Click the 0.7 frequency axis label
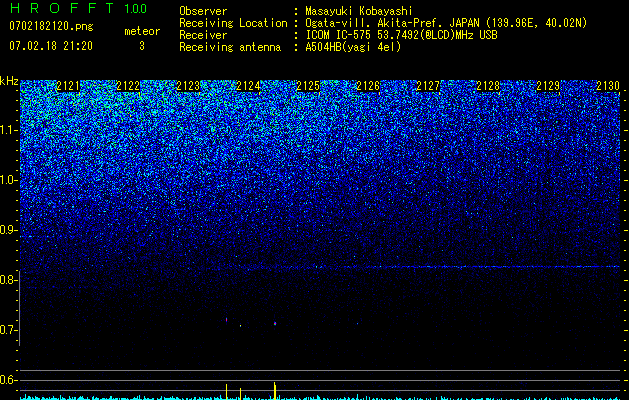This screenshot has width=629, height=400. click(x=8, y=330)
